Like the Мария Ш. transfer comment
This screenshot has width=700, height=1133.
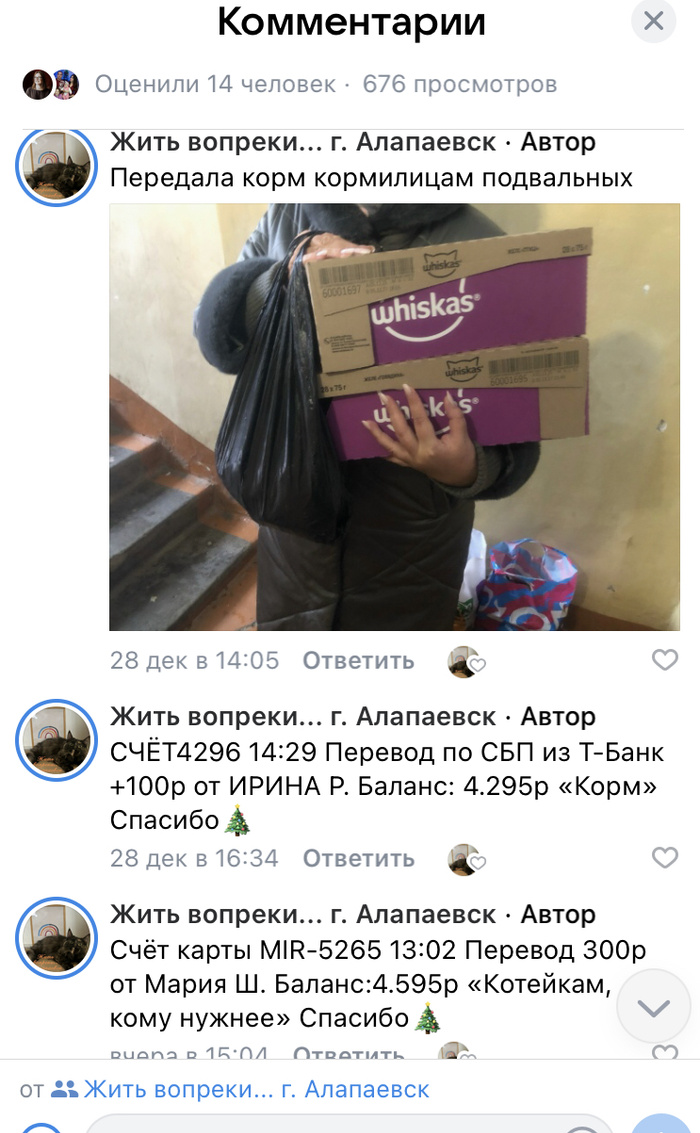click(665, 1052)
